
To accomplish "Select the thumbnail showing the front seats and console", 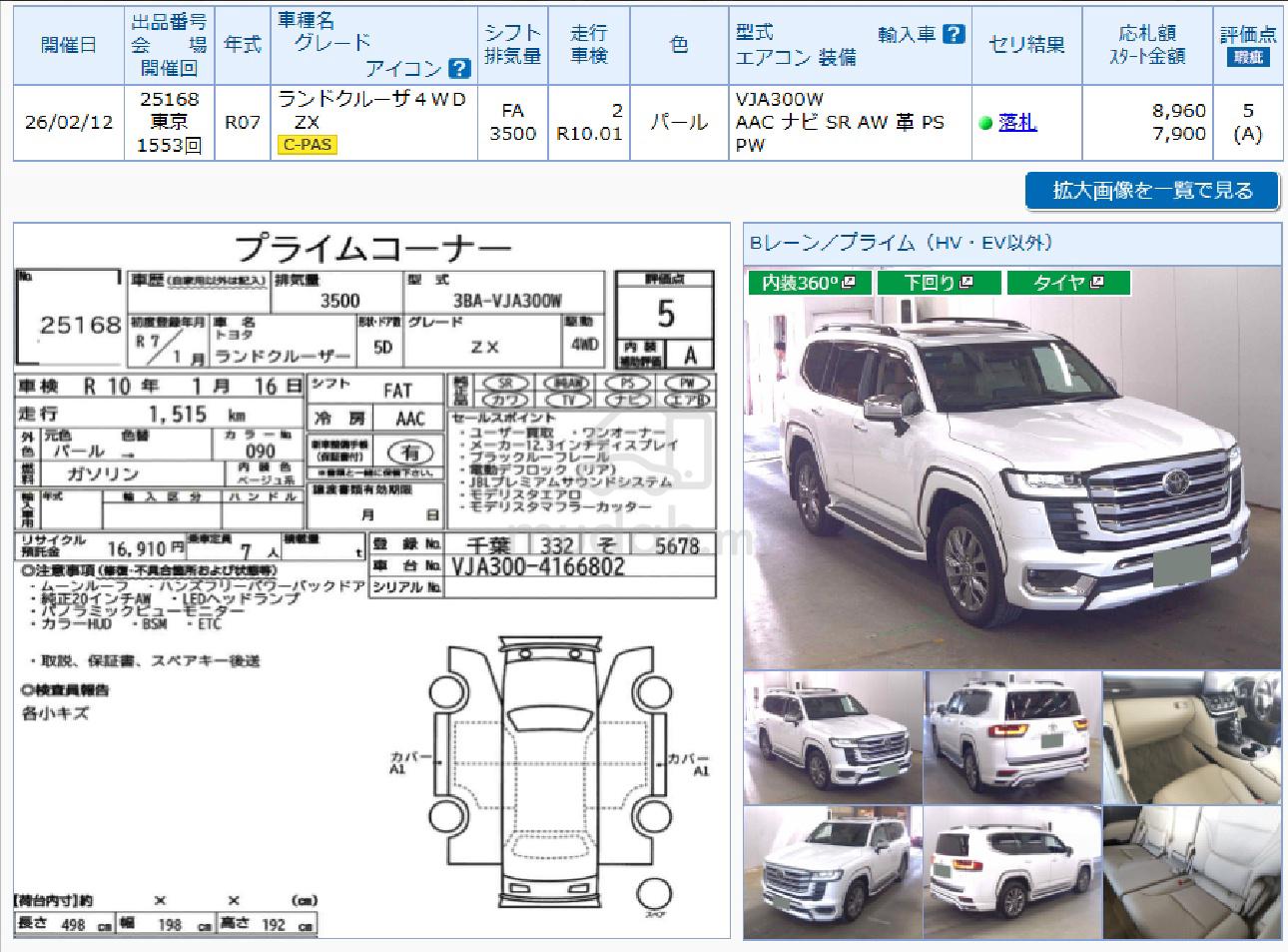I will pyautogui.click(x=1192, y=737).
